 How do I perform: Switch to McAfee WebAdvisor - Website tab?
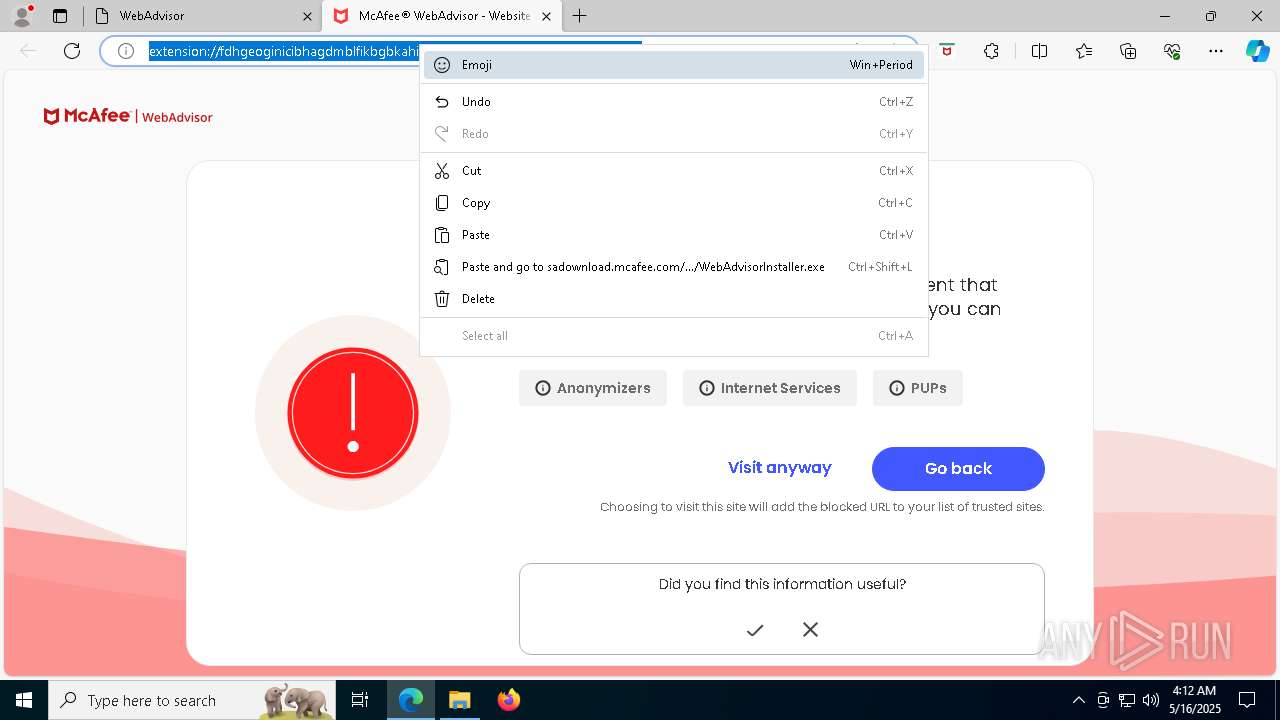coord(441,16)
